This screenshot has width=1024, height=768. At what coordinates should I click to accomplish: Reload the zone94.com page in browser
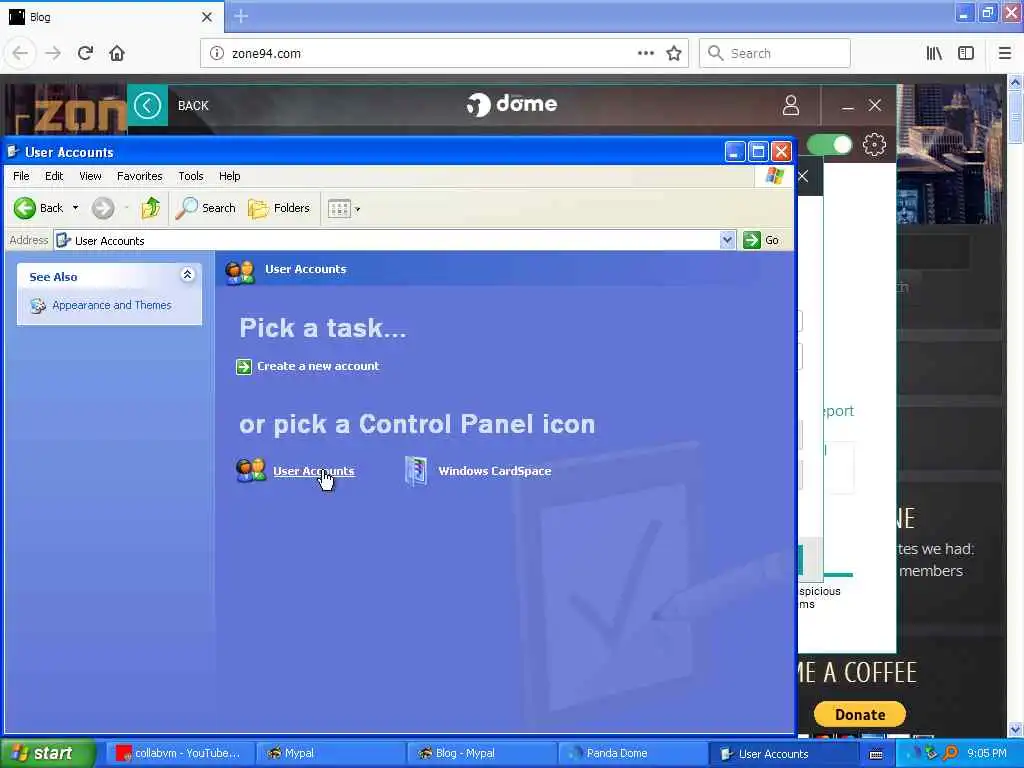click(85, 53)
